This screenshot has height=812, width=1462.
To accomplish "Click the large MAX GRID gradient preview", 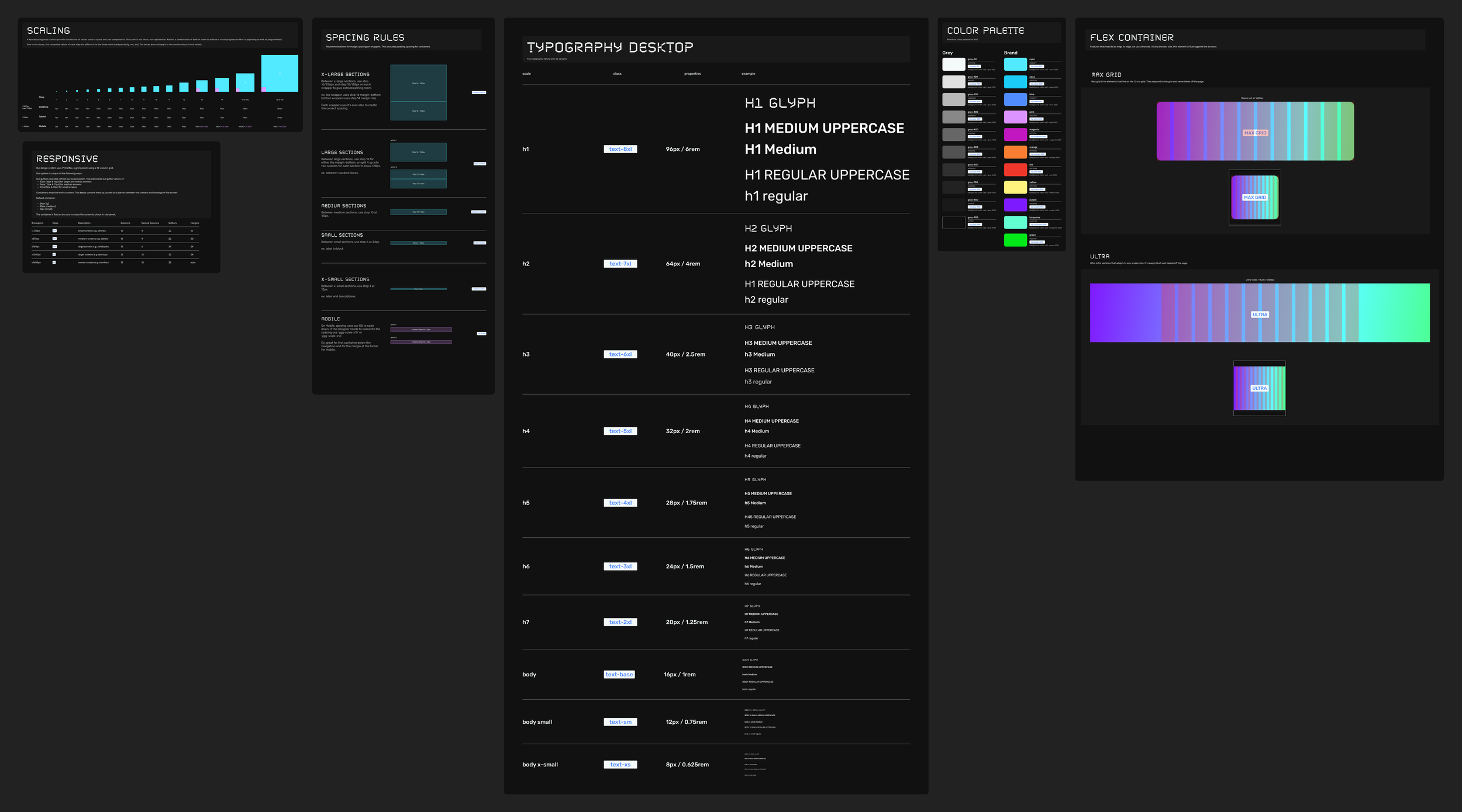I will tap(1255, 131).
